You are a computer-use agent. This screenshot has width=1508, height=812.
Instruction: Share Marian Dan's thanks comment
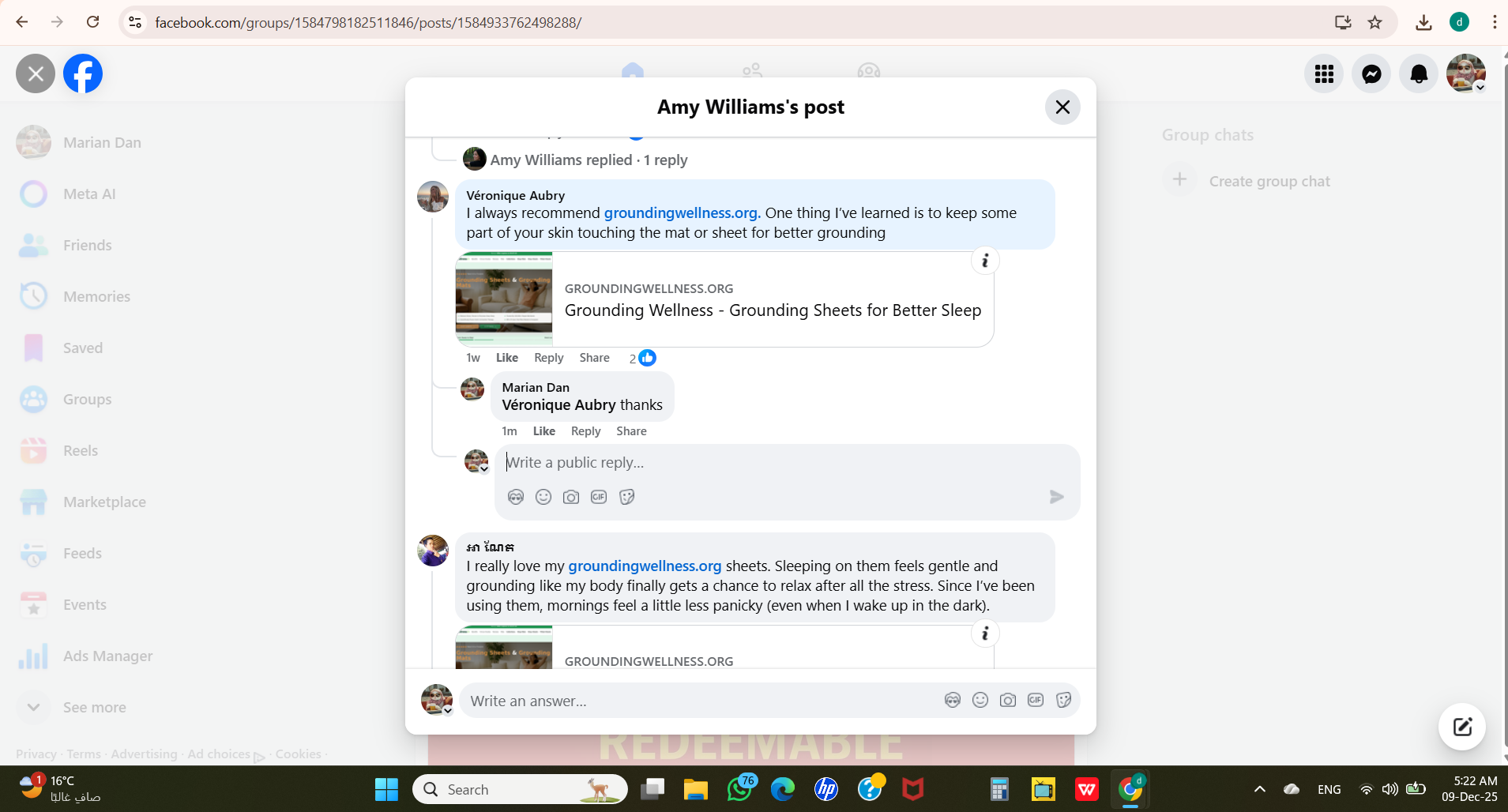point(631,431)
